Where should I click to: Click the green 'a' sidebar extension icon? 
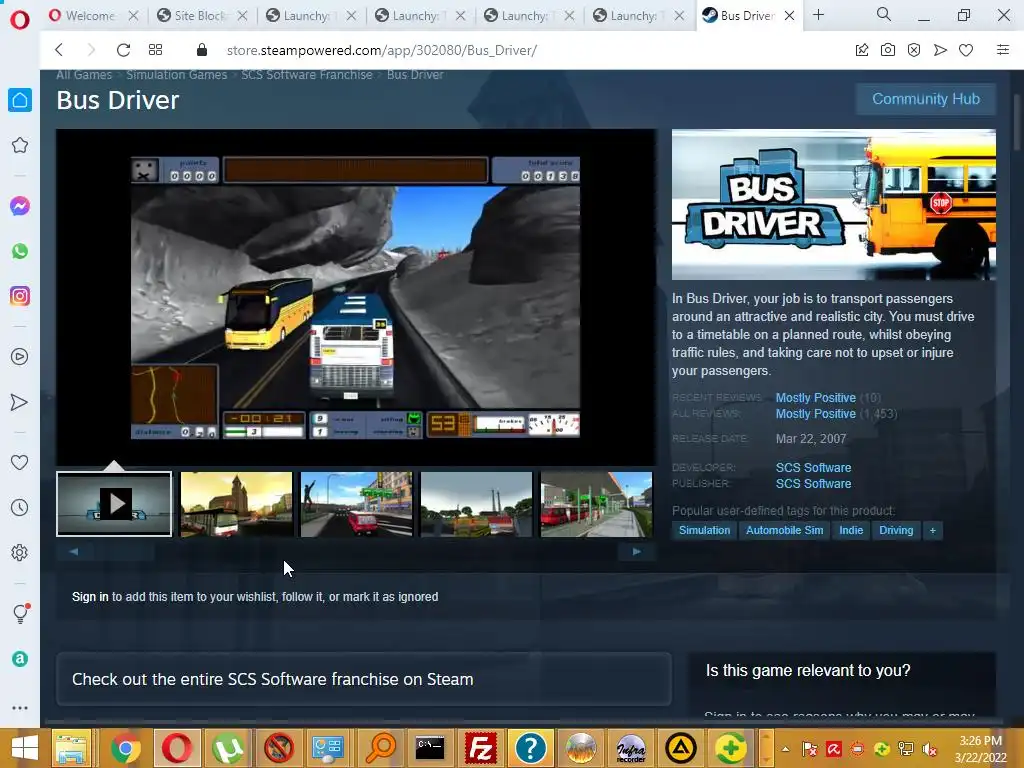pos(20,659)
